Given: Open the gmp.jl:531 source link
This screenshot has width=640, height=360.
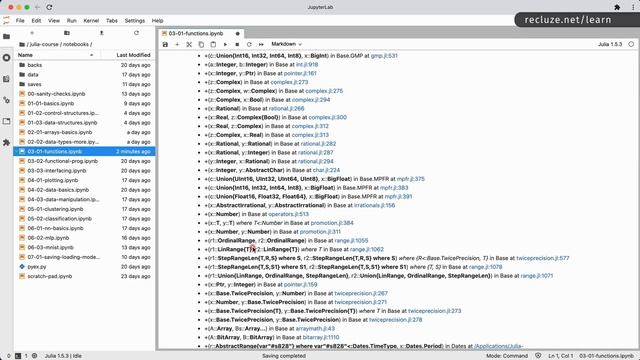Looking at the screenshot, I should (384, 56).
